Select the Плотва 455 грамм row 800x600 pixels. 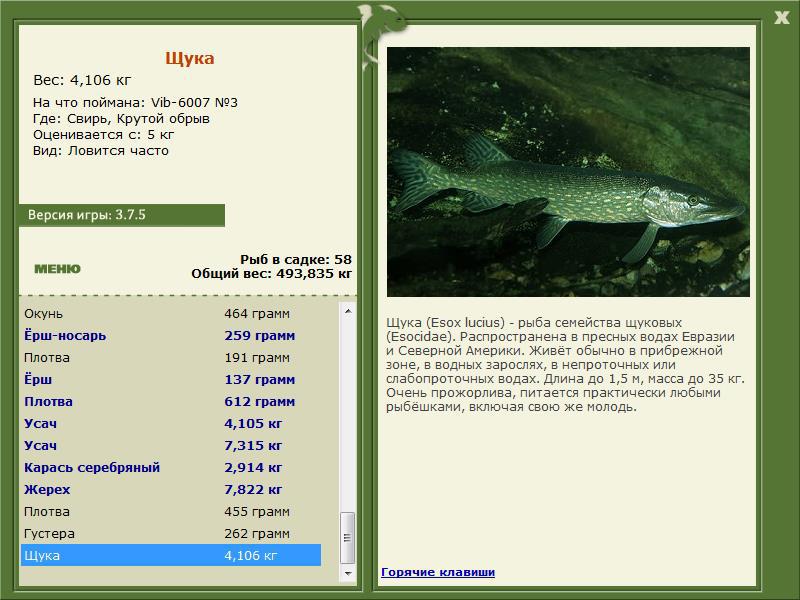[x=171, y=511]
